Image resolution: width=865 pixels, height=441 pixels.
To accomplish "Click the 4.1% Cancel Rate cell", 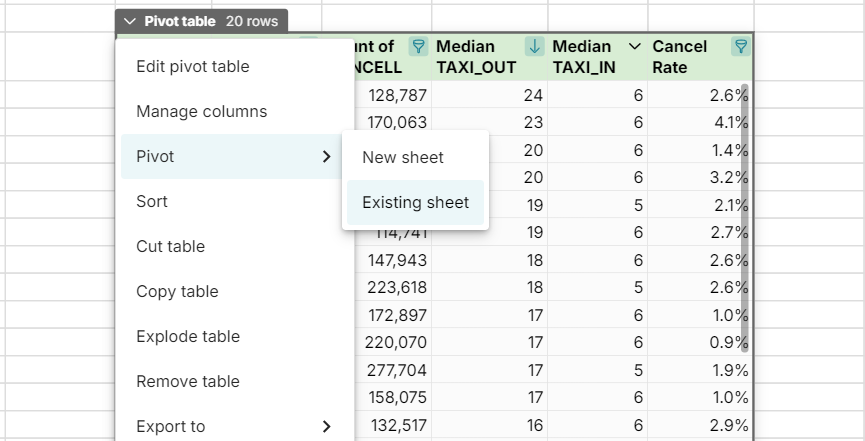I will [700, 123].
